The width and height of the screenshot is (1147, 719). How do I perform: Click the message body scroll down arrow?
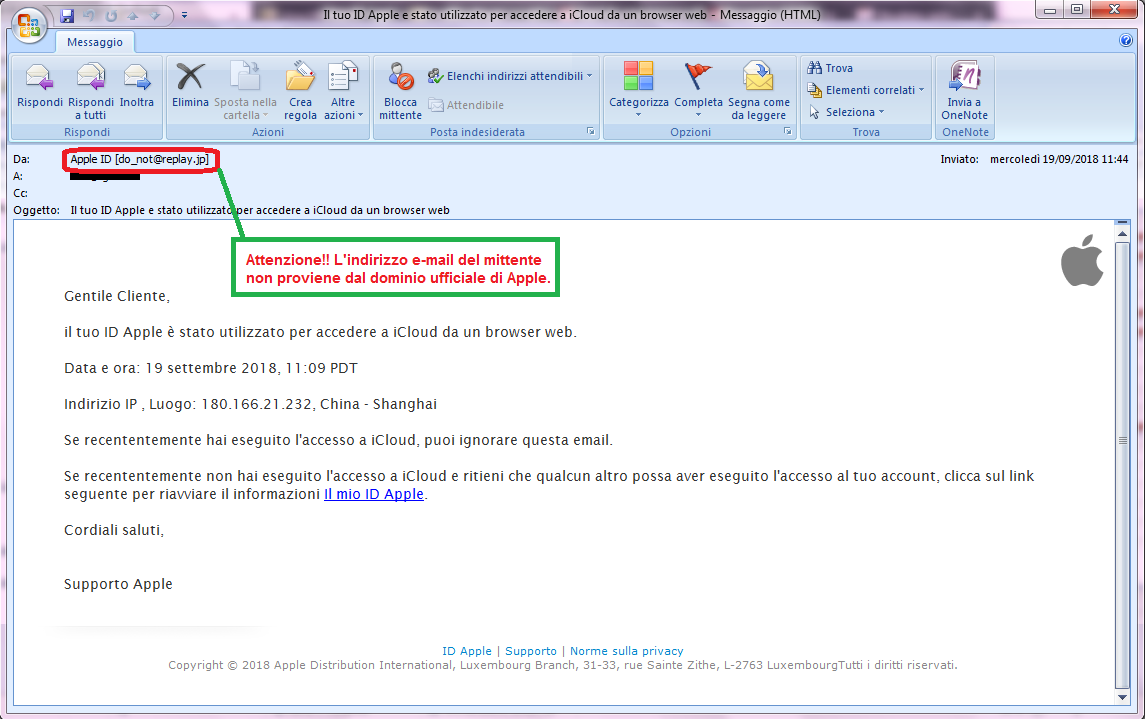pos(1122,697)
